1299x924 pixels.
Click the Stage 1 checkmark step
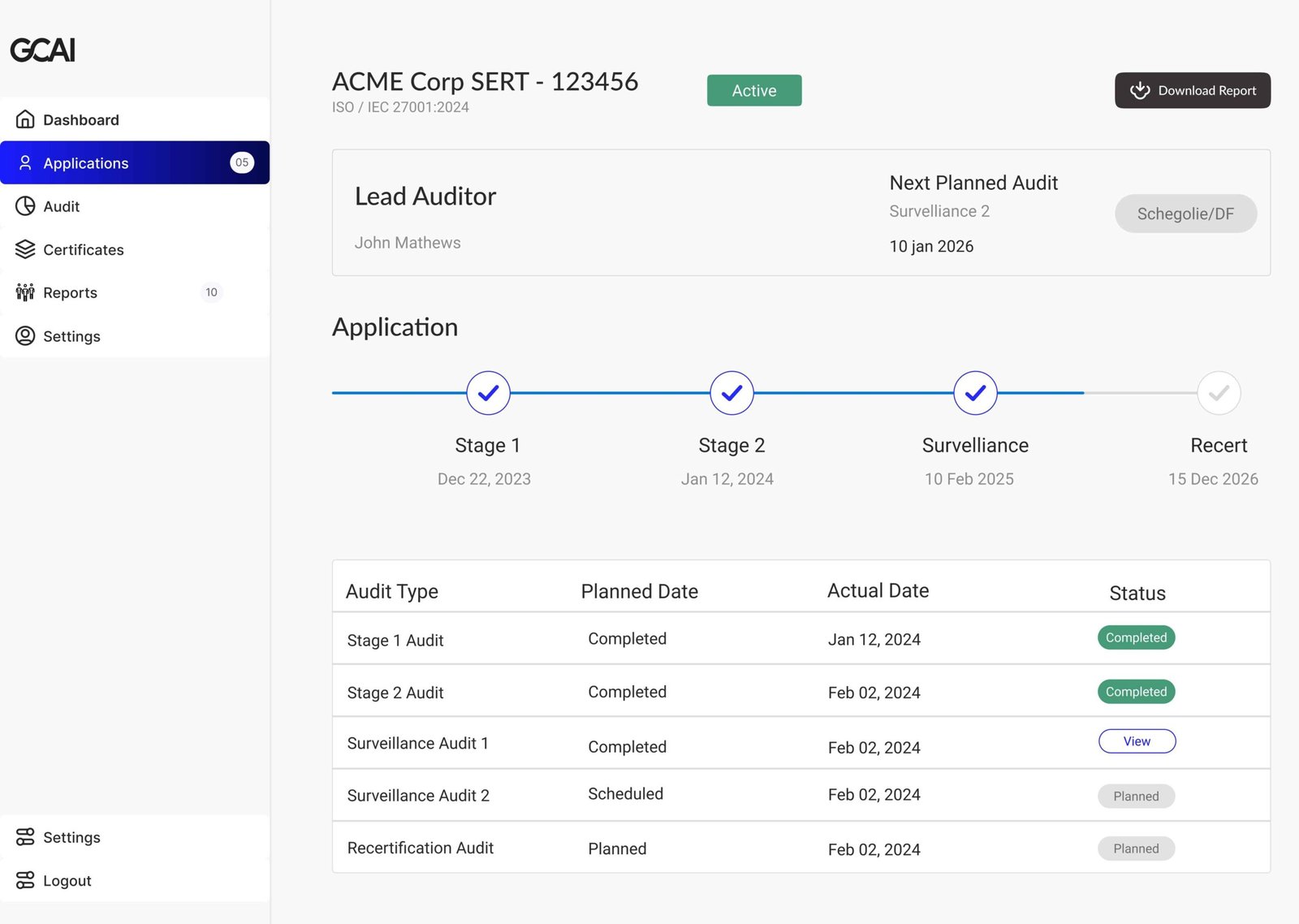[x=488, y=393]
